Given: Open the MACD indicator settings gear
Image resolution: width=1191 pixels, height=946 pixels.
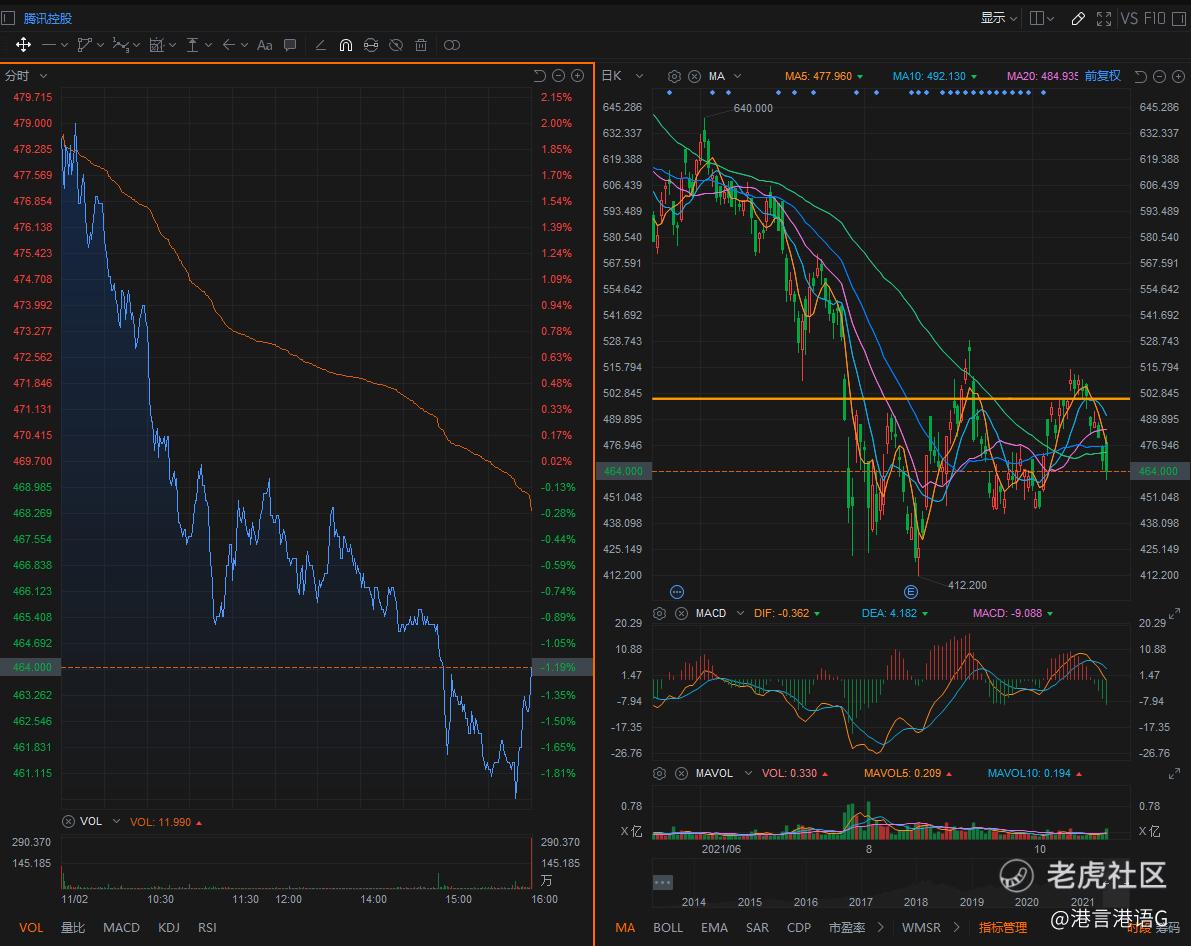Looking at the screenshot, I should [x=659, y=613].
